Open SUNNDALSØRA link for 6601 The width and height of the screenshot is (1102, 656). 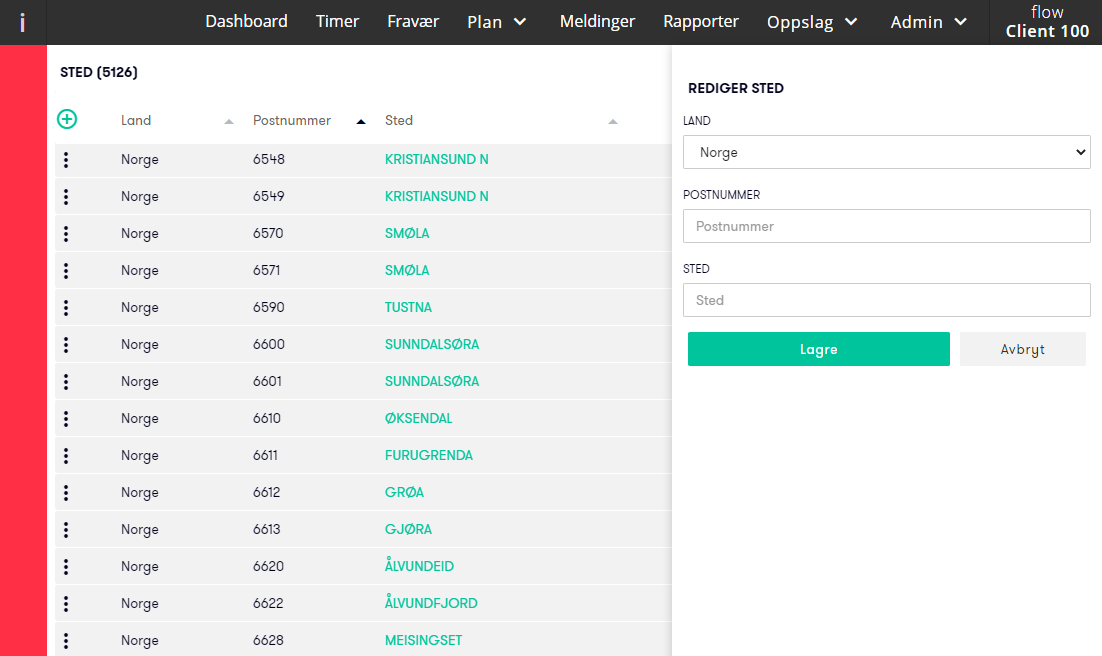432,382
